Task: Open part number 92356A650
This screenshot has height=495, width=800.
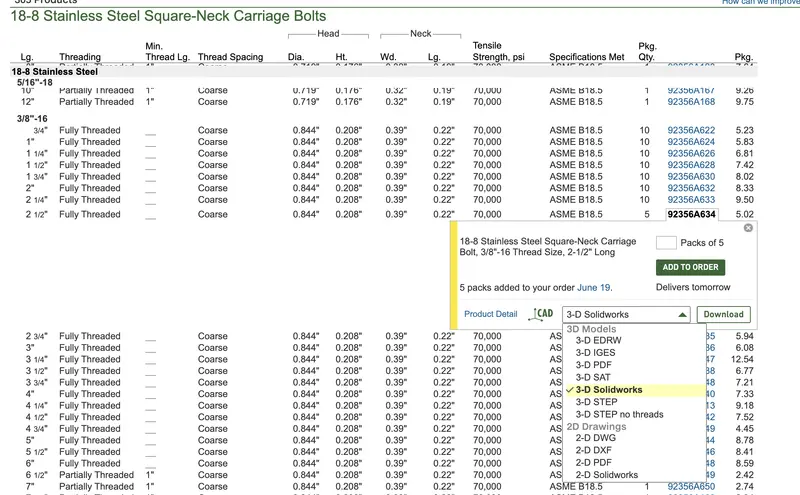Action: (x=691, y=487)
